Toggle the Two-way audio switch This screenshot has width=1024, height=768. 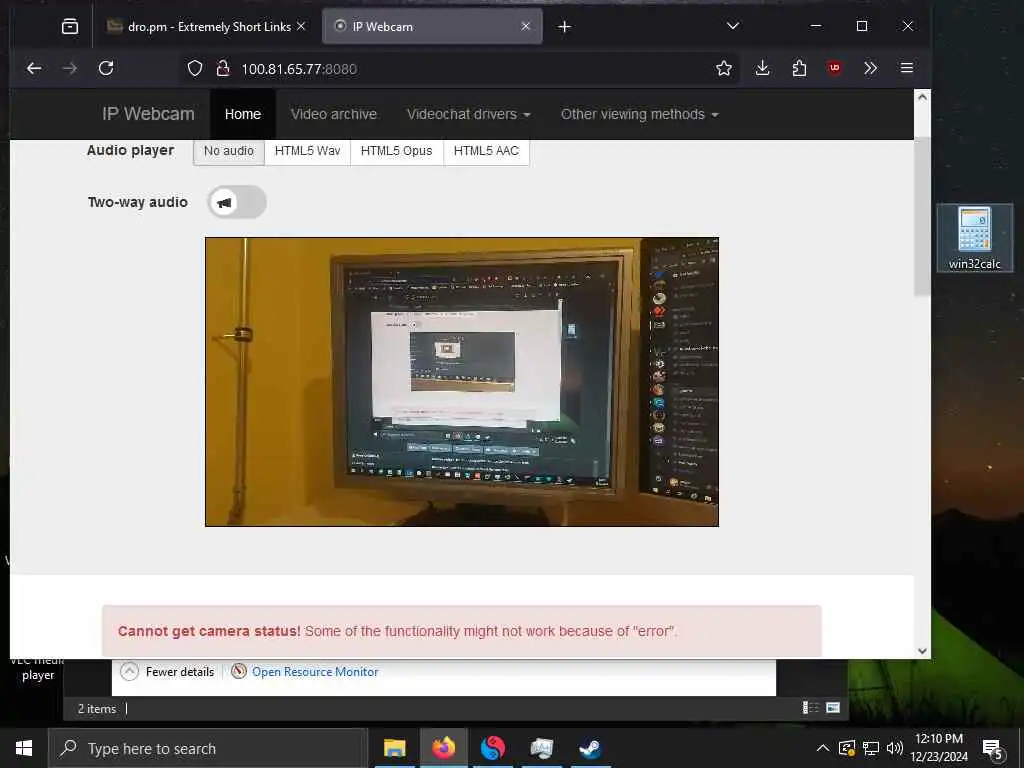click(237, 202)
